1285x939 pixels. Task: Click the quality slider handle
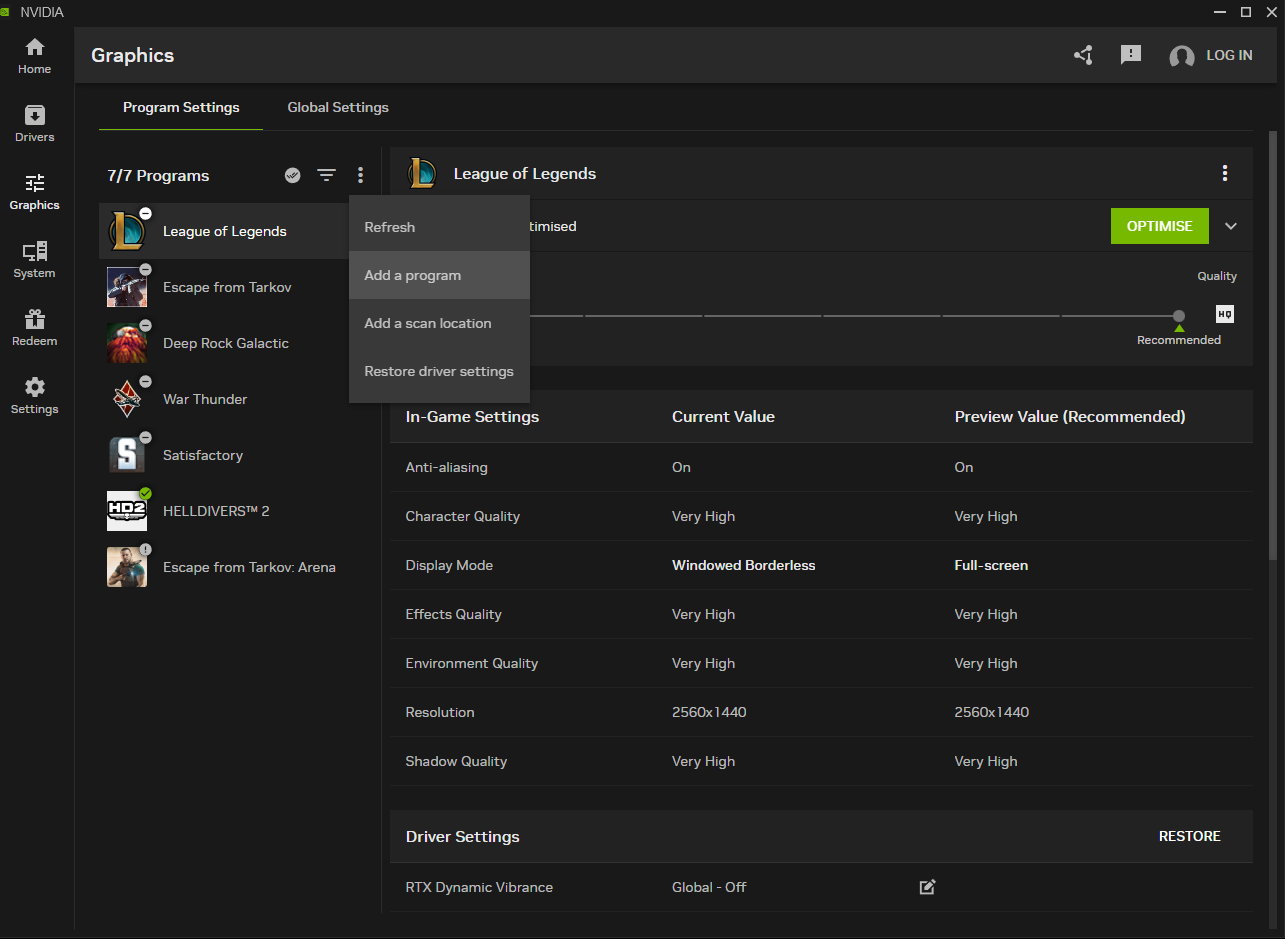pos(1179,316)
